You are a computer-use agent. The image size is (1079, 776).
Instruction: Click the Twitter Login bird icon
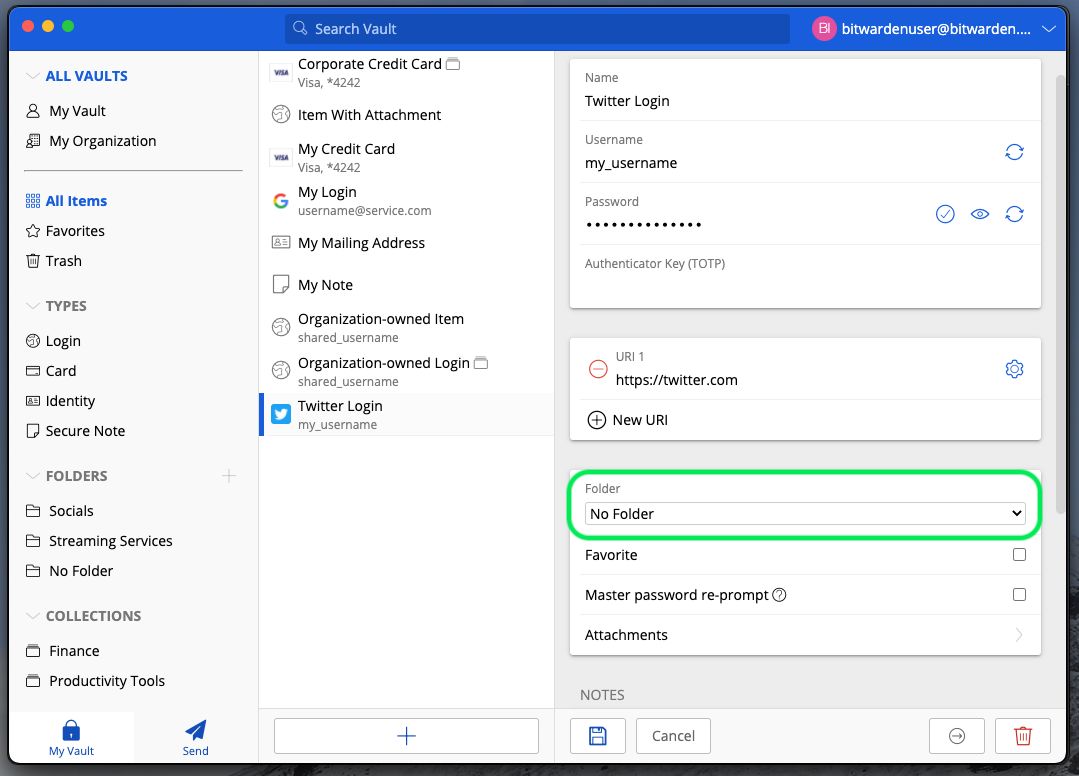point(281,414)
